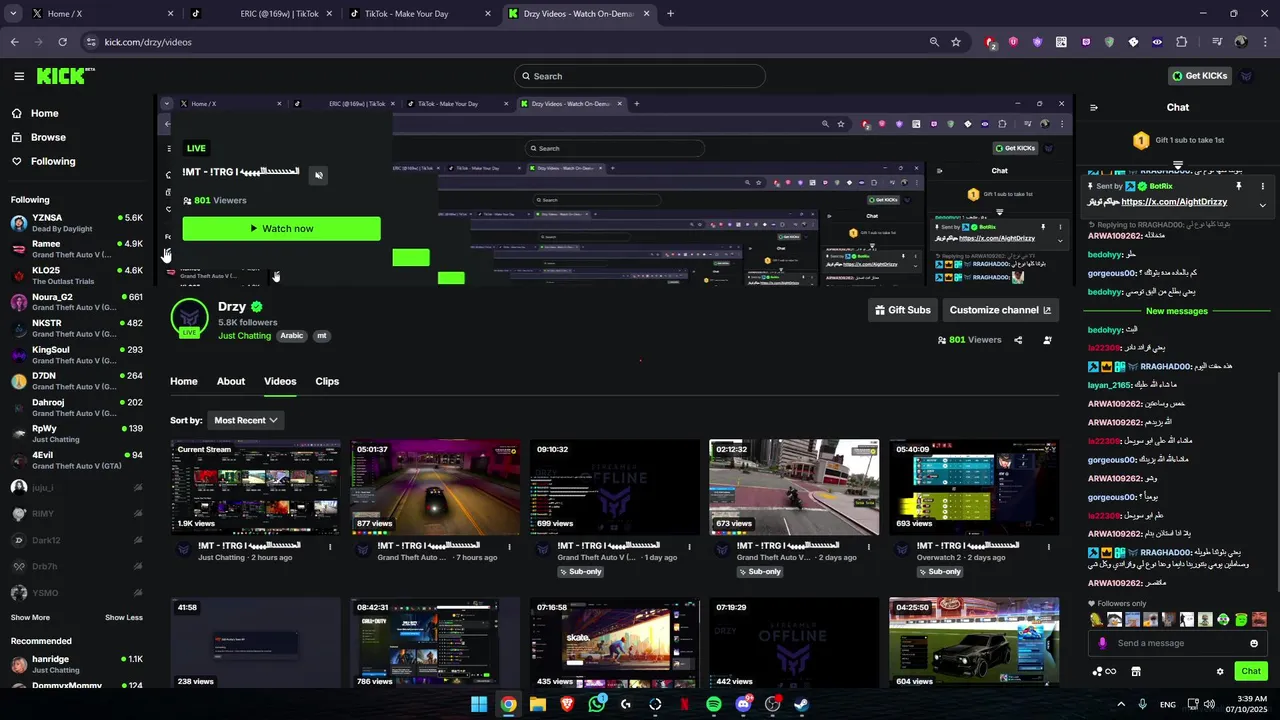The width and height of the screenshot is (1280, 720).
Task: Click the Send a message field
Action: coord(1180,643)
